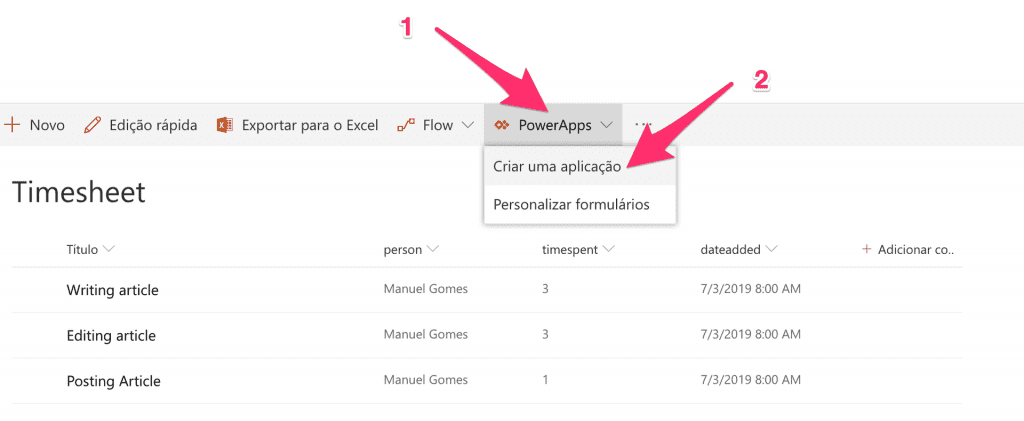Screen dimensions: 1024x421
Task: Open the dateadded column dropdown chevron
Action: [771, 249]
